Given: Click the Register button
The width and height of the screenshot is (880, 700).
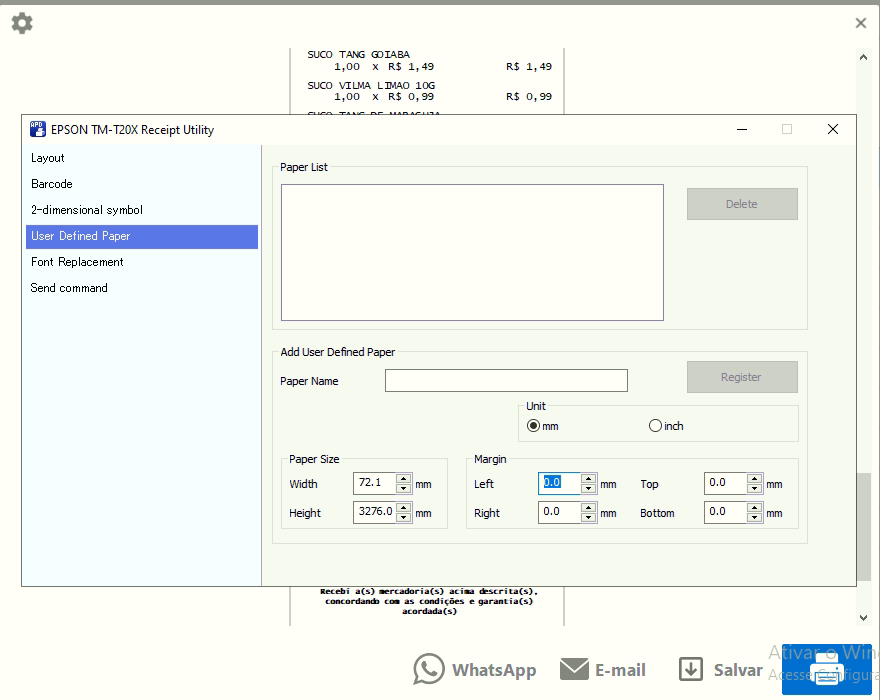Looking at the screenshot, I should (741, 377).
